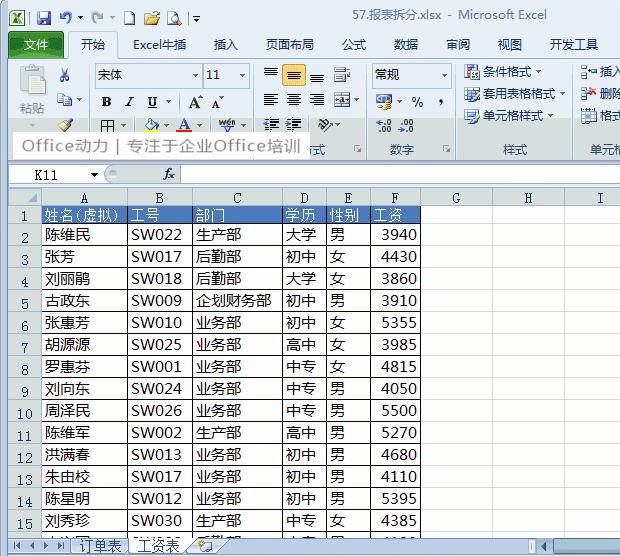The width and height of the screenshot is (620, 556).
Task: Click the Cut scissors icon
Action: pos(64,74)
